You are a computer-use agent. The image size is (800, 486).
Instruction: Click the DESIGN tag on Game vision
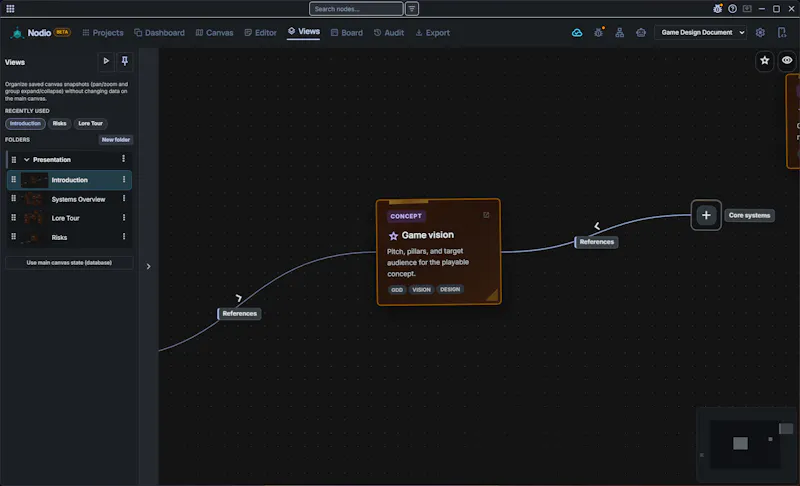pos(450,290)
